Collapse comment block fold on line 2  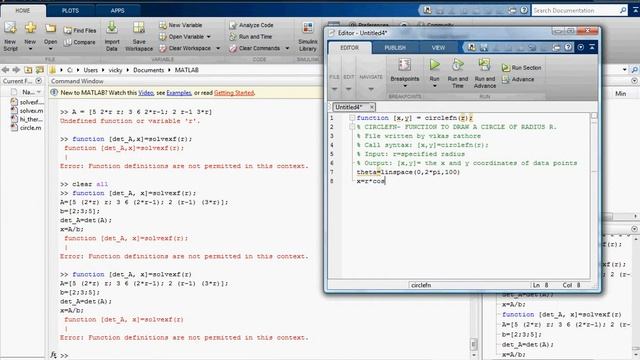click(351, 127)
